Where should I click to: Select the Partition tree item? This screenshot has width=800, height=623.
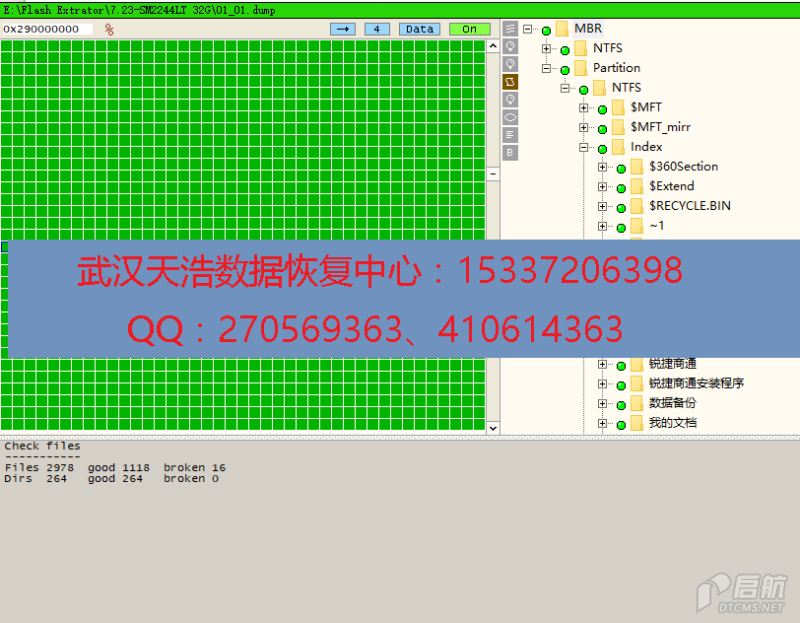(x=616, y=68)
